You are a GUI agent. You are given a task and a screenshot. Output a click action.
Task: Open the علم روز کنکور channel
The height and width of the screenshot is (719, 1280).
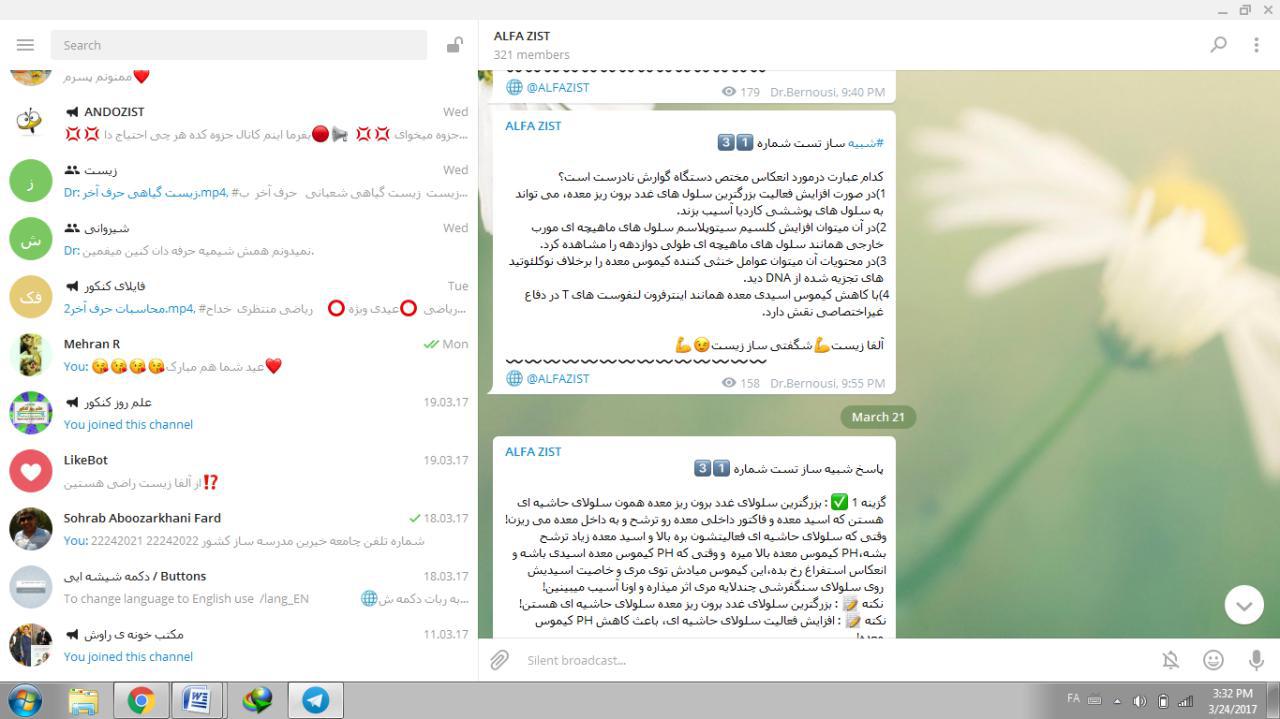pyautogui.click(x=239, y=413)
